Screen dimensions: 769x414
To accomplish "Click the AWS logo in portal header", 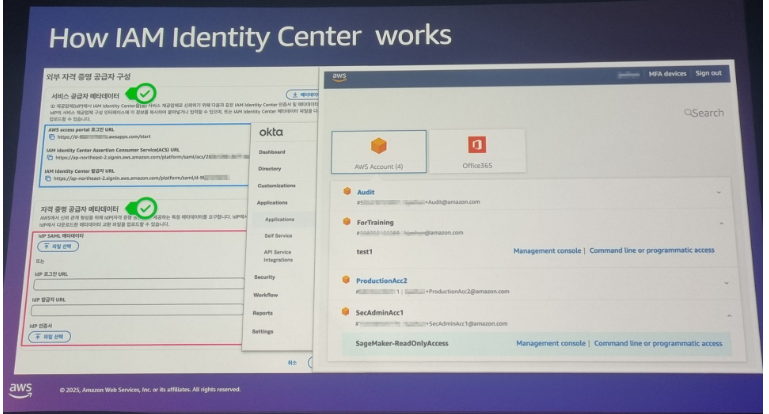I will [x=339, y=77].
